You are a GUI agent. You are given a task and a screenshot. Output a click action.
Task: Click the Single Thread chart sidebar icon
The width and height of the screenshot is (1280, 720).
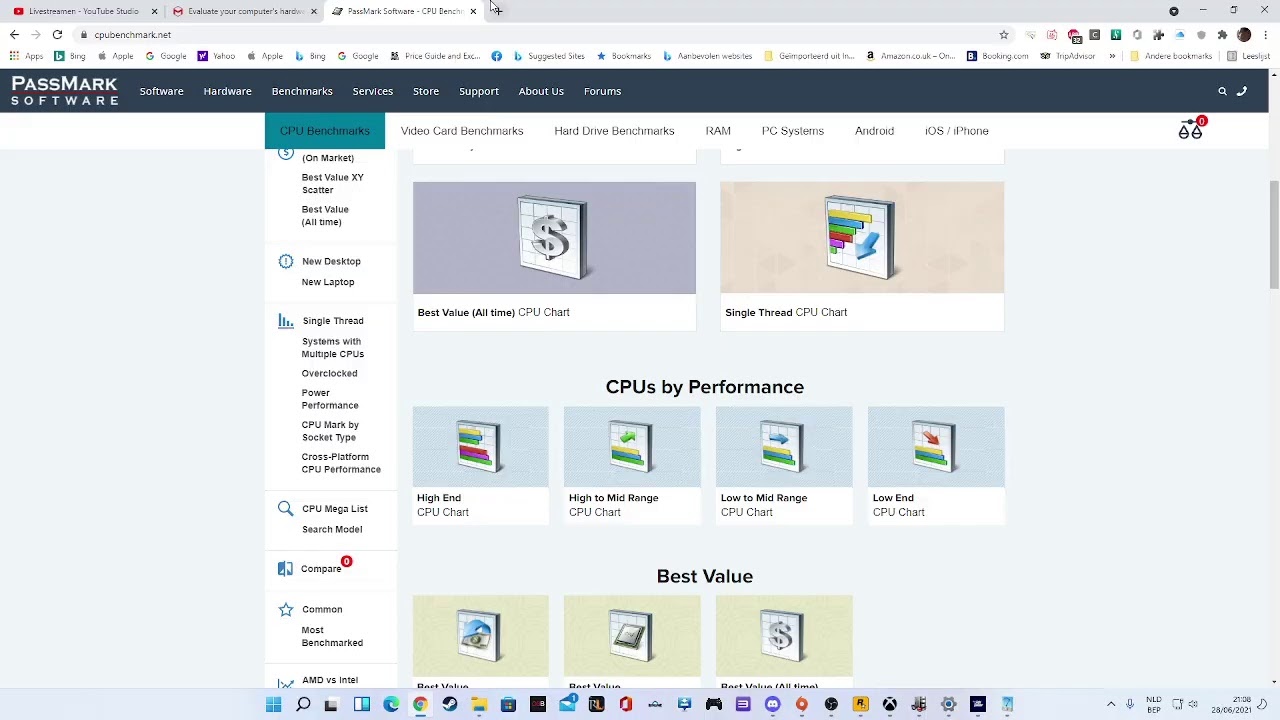point(286,321)
